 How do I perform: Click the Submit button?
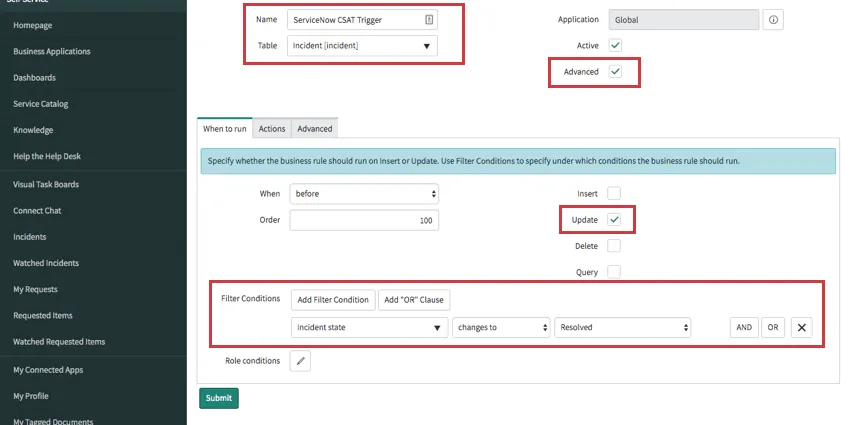(x=219, y=398)
